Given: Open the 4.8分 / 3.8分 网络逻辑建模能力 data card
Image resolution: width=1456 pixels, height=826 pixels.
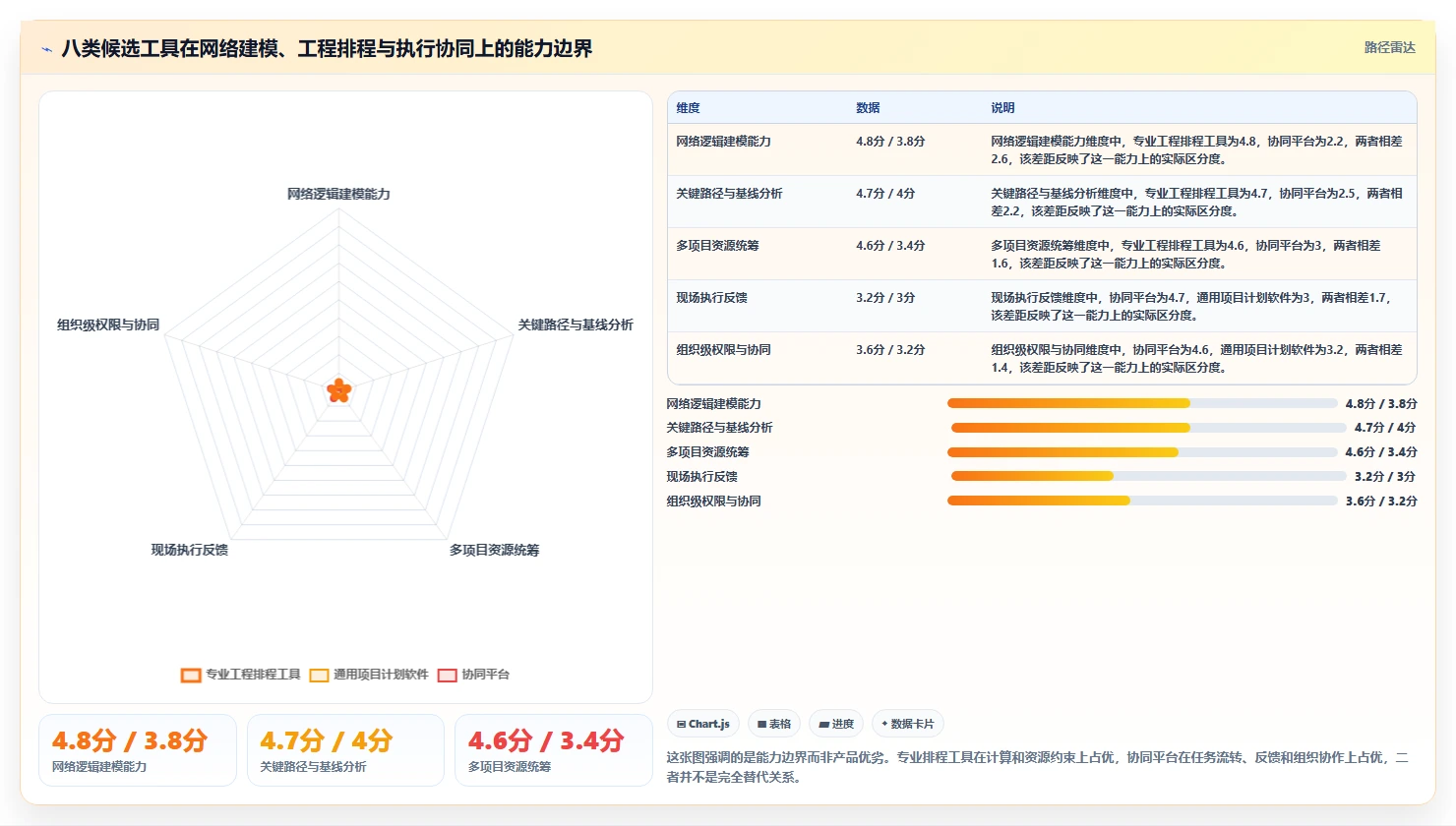Looking at the screenshot, I should point(138,750).
